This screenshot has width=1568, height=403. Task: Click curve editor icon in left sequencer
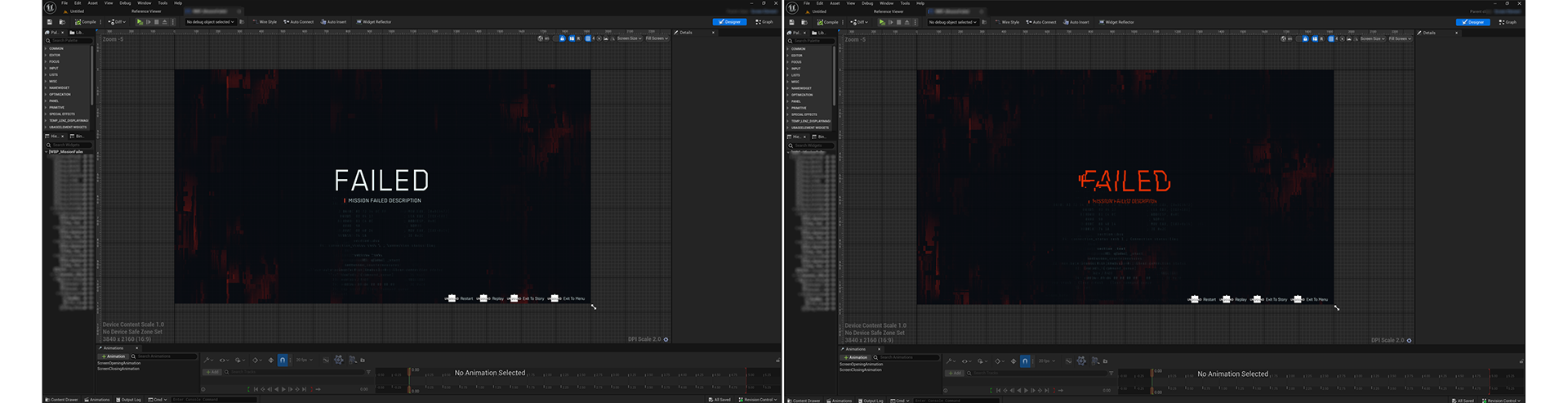(326, 360)
